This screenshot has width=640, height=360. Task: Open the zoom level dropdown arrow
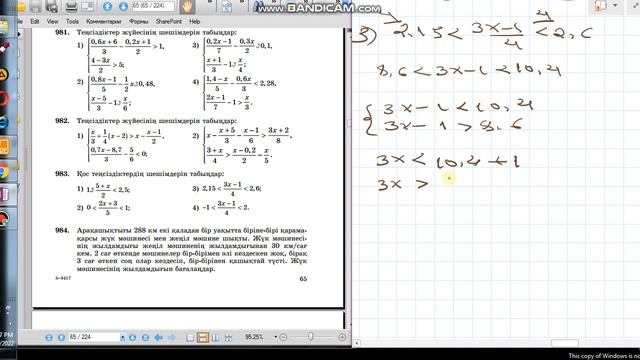[276, 337]
